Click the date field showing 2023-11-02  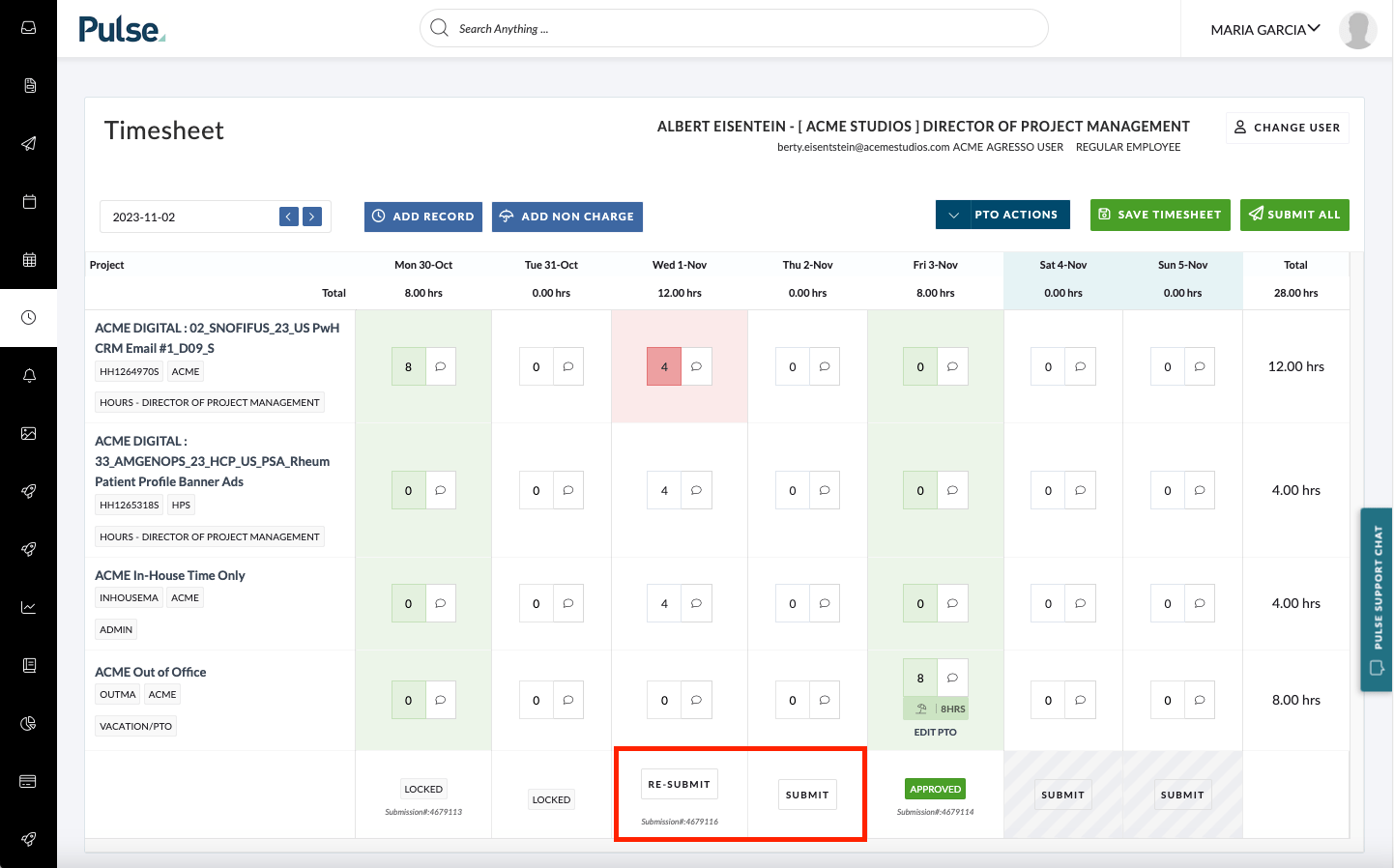point(189,217)
